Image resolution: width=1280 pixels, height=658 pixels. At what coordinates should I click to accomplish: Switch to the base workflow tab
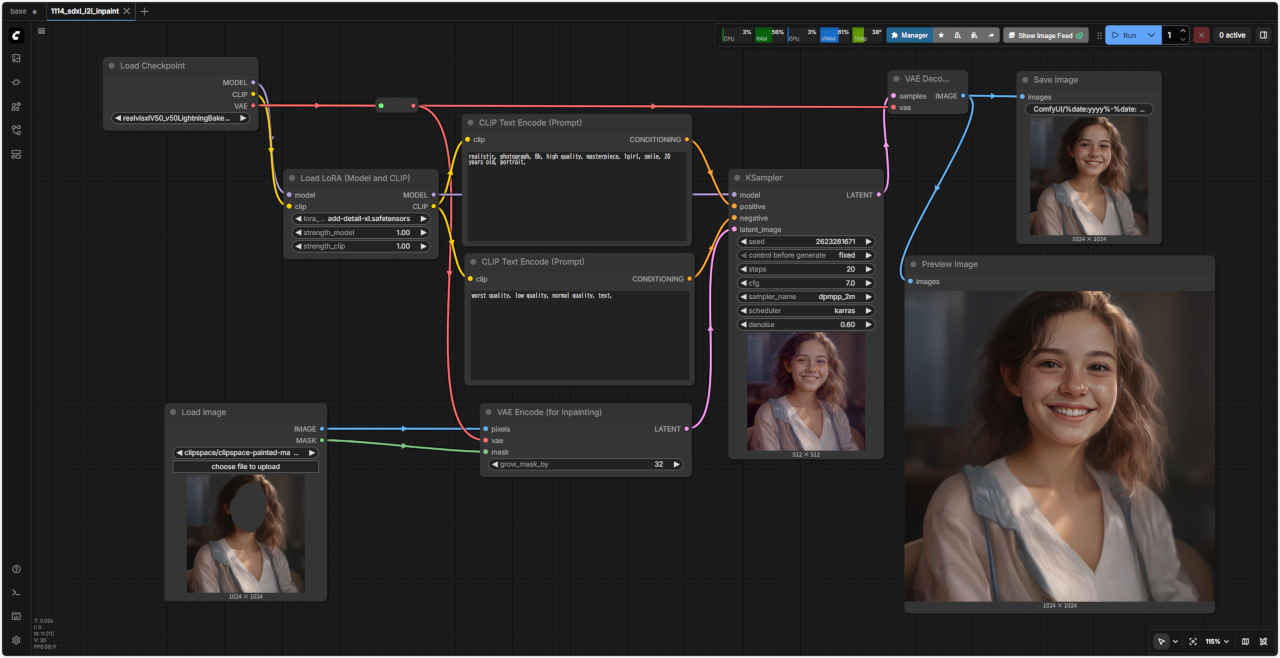coord(19,11)
